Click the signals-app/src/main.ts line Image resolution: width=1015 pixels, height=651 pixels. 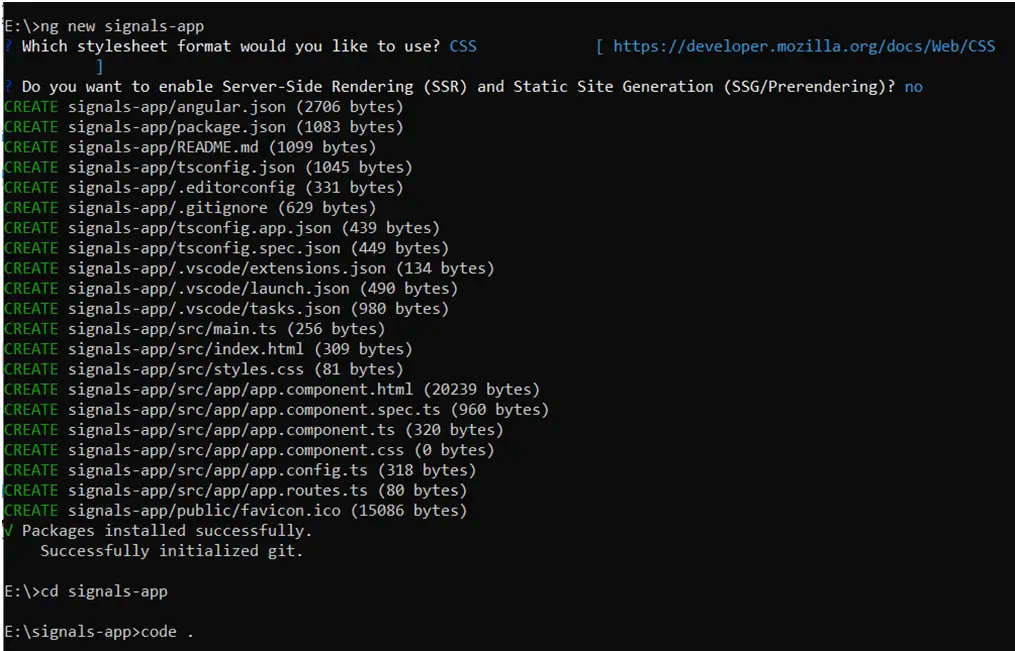226,328
